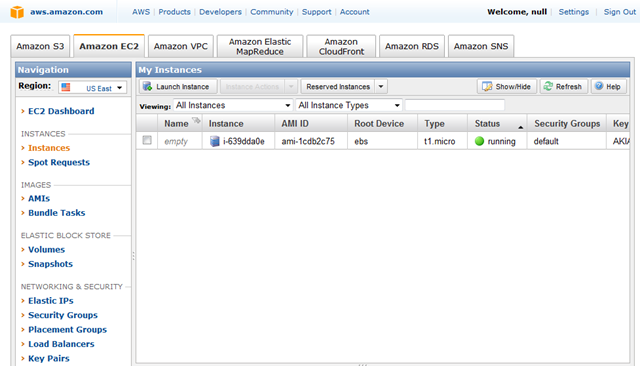Click the server icon beside i-639dda0e

tap(215, 141)
